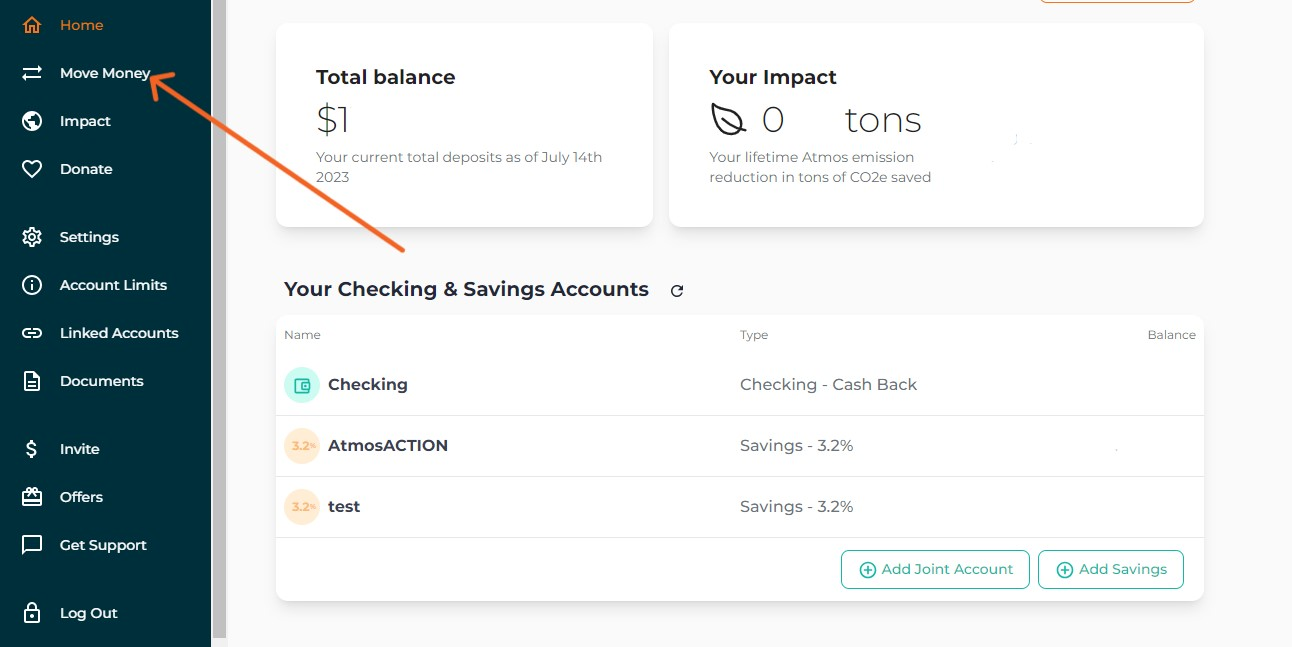
Task: Open Settings using the gear icon
Action: coord(31,236)
